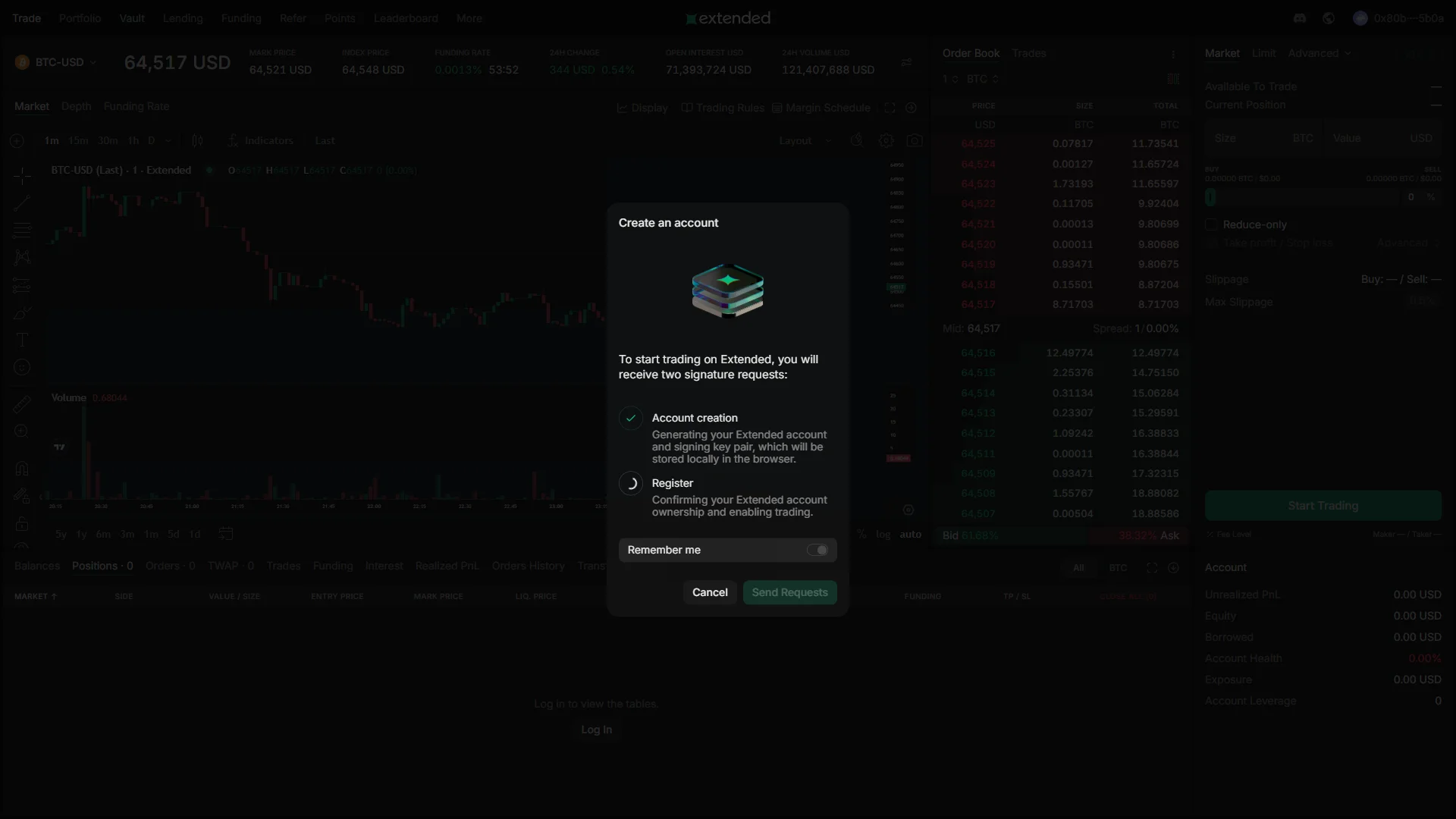Toggle the magnet snapping tool

click(22, 469)
